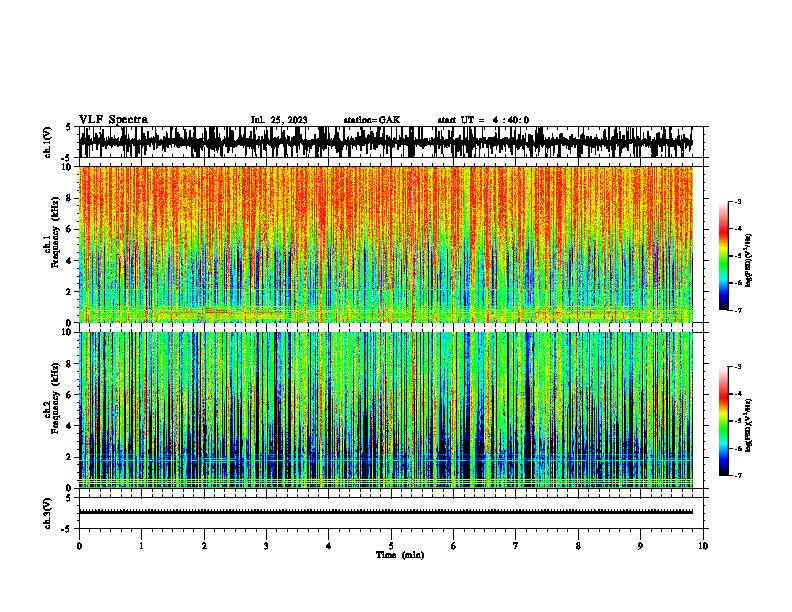Click the '-7' label on ch.1 color bar
The width and height of the screenshot is (792, 612).
tap(738, 310)
